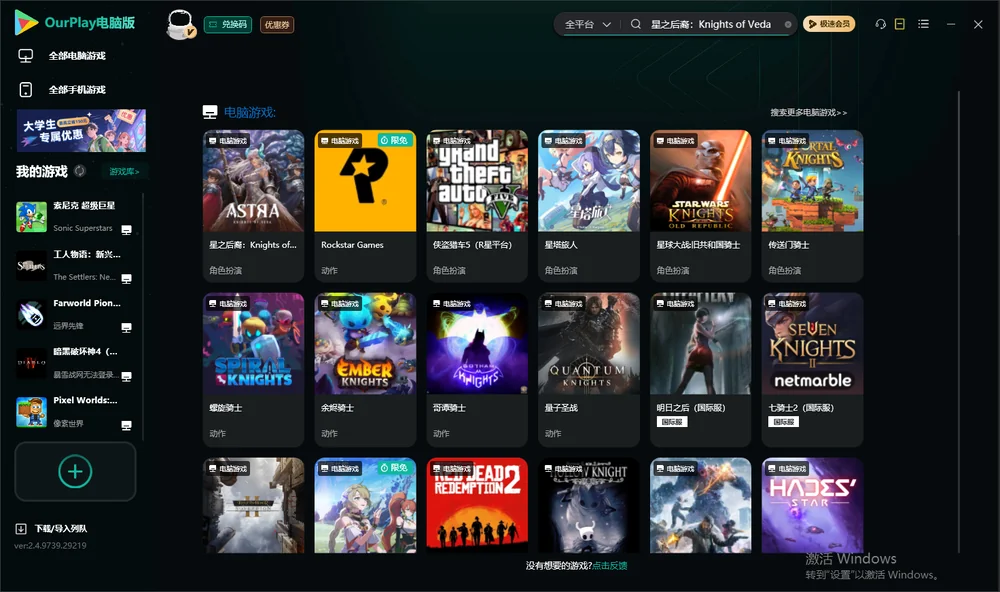Click the Sonic Superstars game icon
Viewport: 1000px width, 592px height.
(31, 217)
